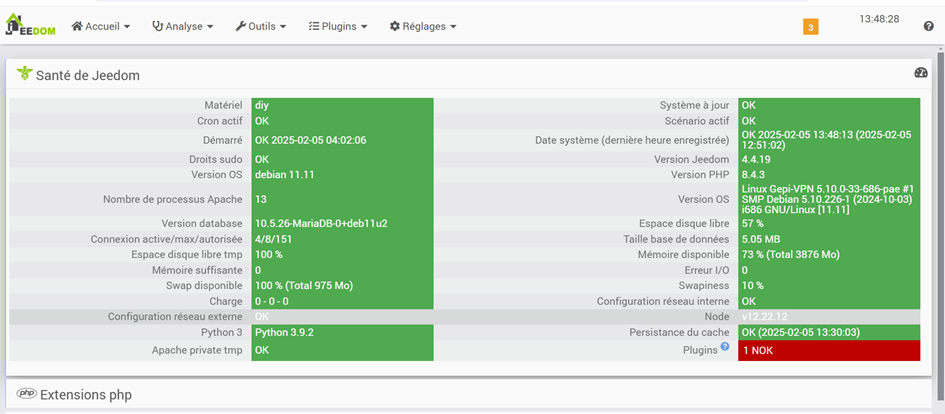945x414 pixels.
Task: Click the Système à jour label
Action: tap(694, 105)
